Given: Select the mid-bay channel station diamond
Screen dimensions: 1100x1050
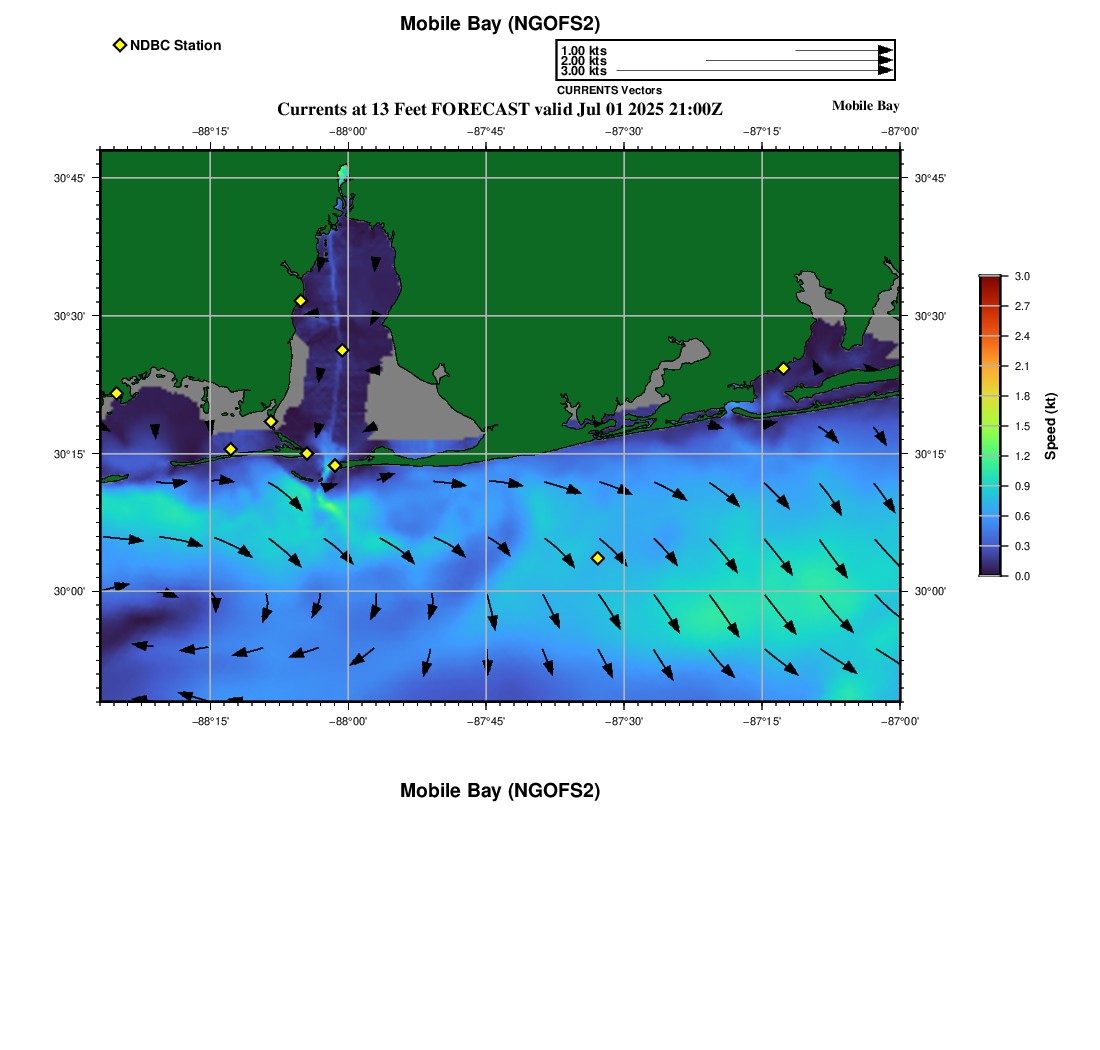Looking at the screenshot, I should [342, 350].
